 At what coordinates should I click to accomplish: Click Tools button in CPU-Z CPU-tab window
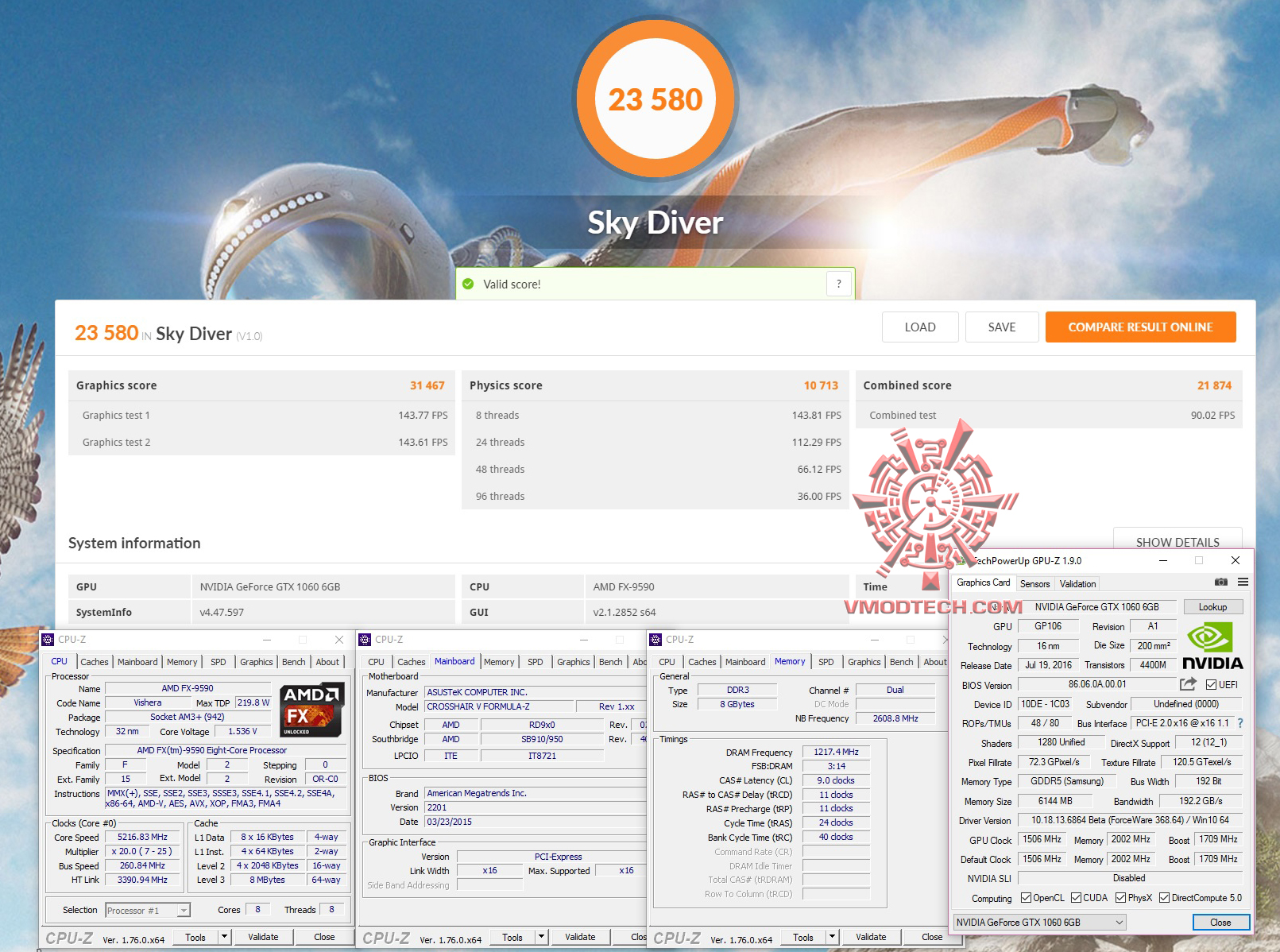pyautogui.click(x=195, y=937)
